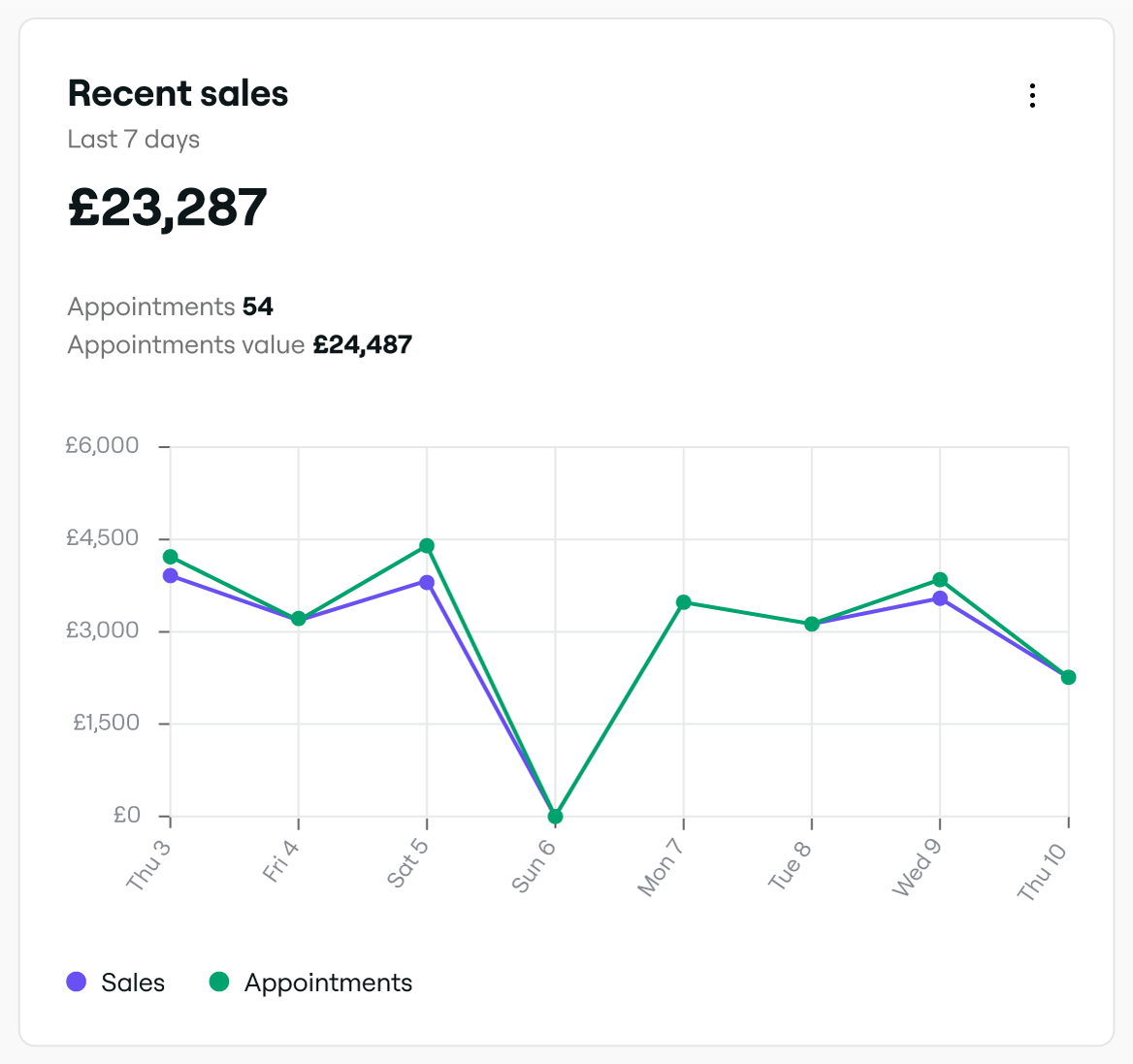The width and height of the screenshot is (1133, 1064).
Task: Select the purple Sales point on Sat 5
Action: click(427, 583)
